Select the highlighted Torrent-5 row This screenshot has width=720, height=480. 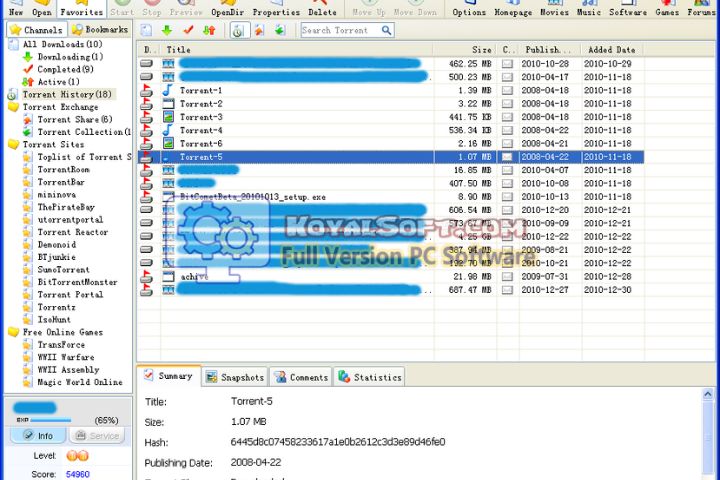point(390,157)
